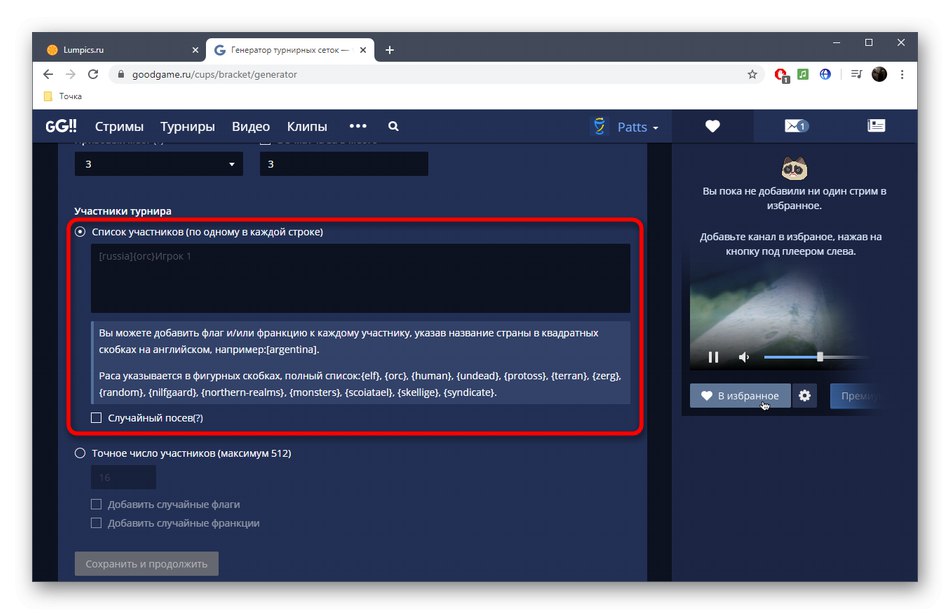This screenshot has width=950, height=614.
Task: Open the Клипы section
Action: point(307,127)
